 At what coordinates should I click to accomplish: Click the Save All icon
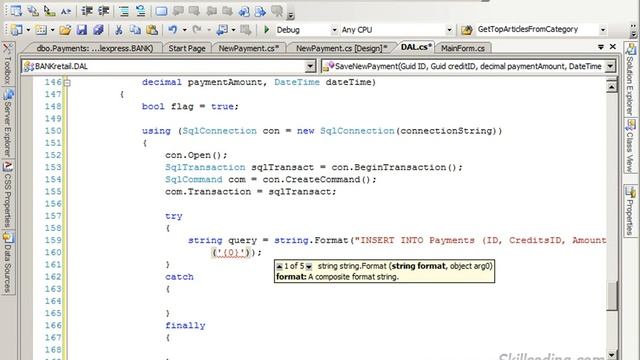[x=98, y=30]
